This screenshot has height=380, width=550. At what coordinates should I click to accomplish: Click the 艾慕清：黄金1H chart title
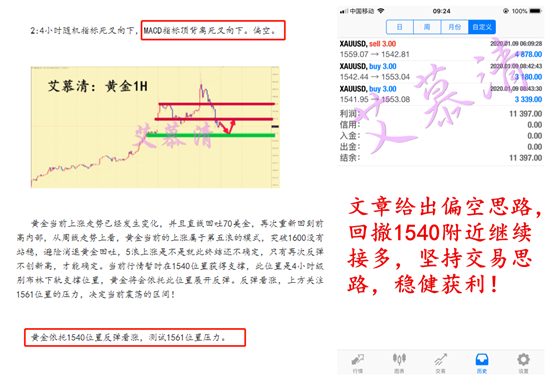[x=98, y=86]
